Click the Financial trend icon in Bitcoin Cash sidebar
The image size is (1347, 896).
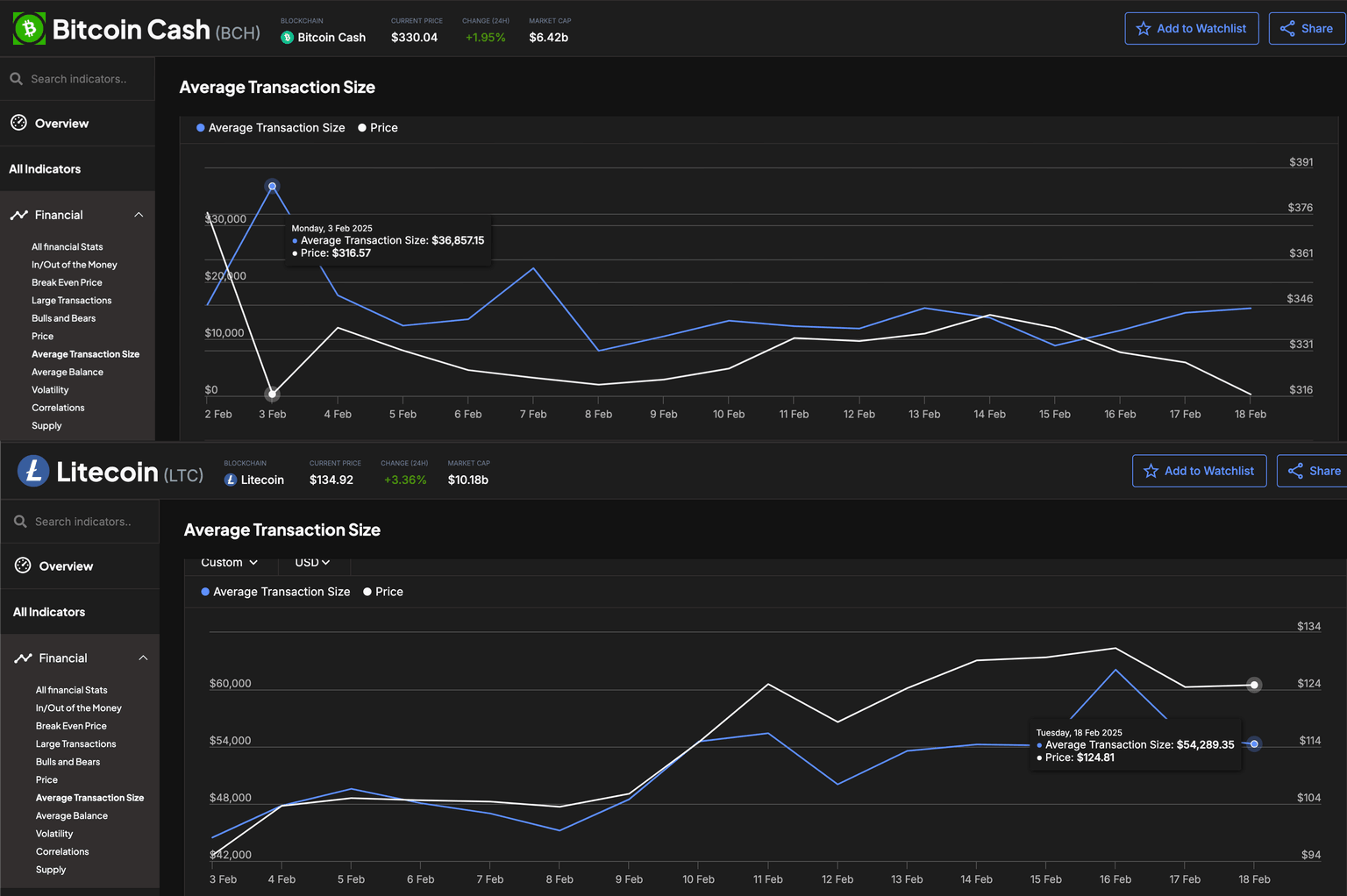(19, 215)
